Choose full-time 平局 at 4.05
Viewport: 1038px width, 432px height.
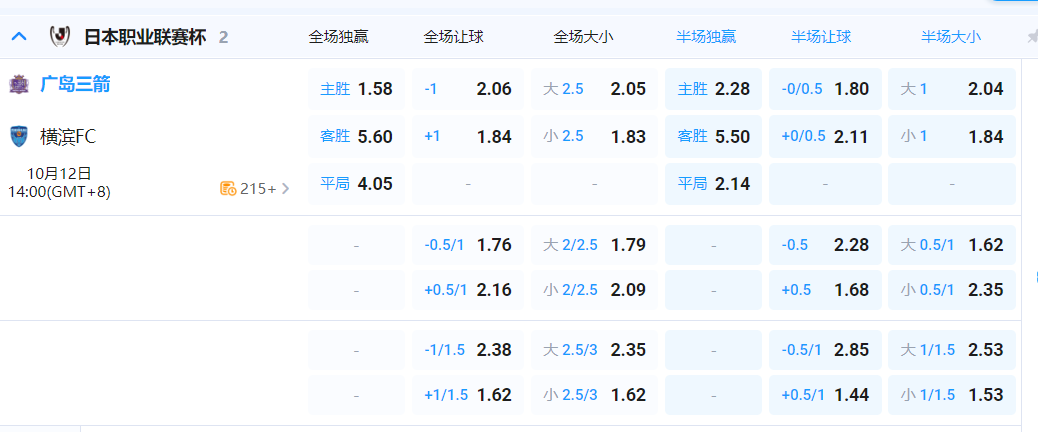click(356, 184)
